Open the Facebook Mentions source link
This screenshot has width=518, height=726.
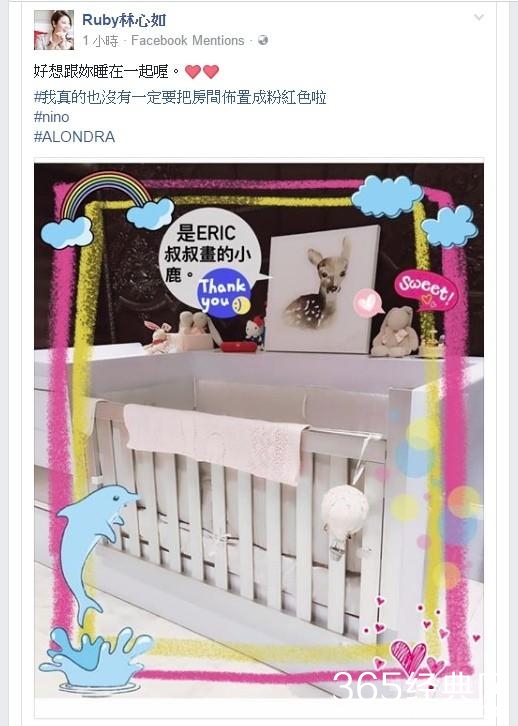[187, 41]
